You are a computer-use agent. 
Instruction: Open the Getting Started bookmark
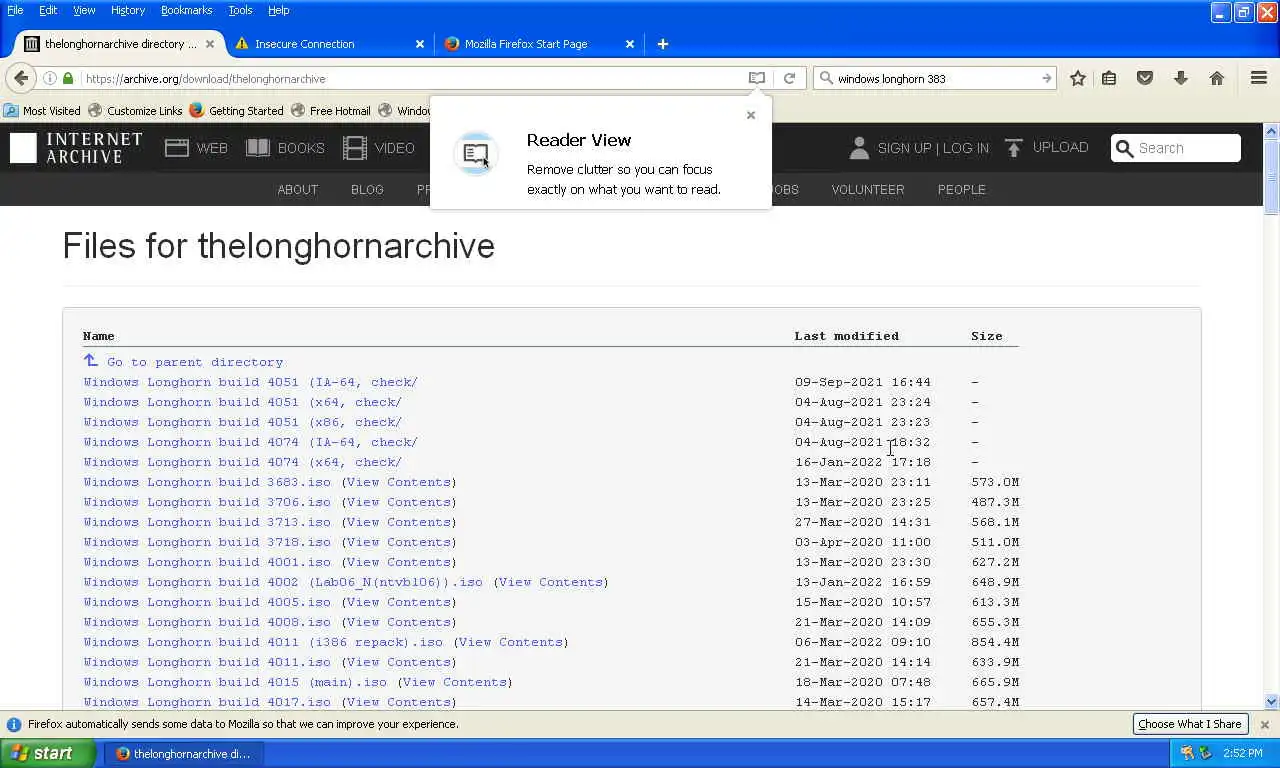tap(236, 111)
